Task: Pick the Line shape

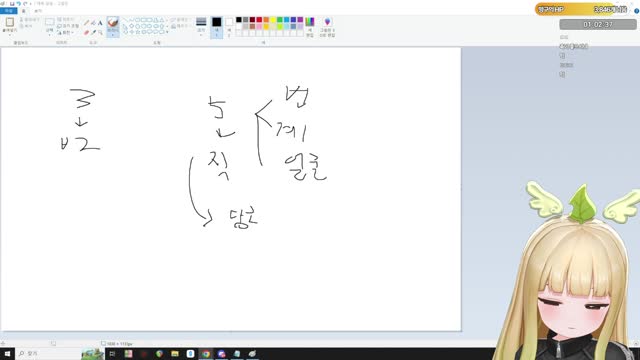Action: pyautogui.click(x=125, y=20)
